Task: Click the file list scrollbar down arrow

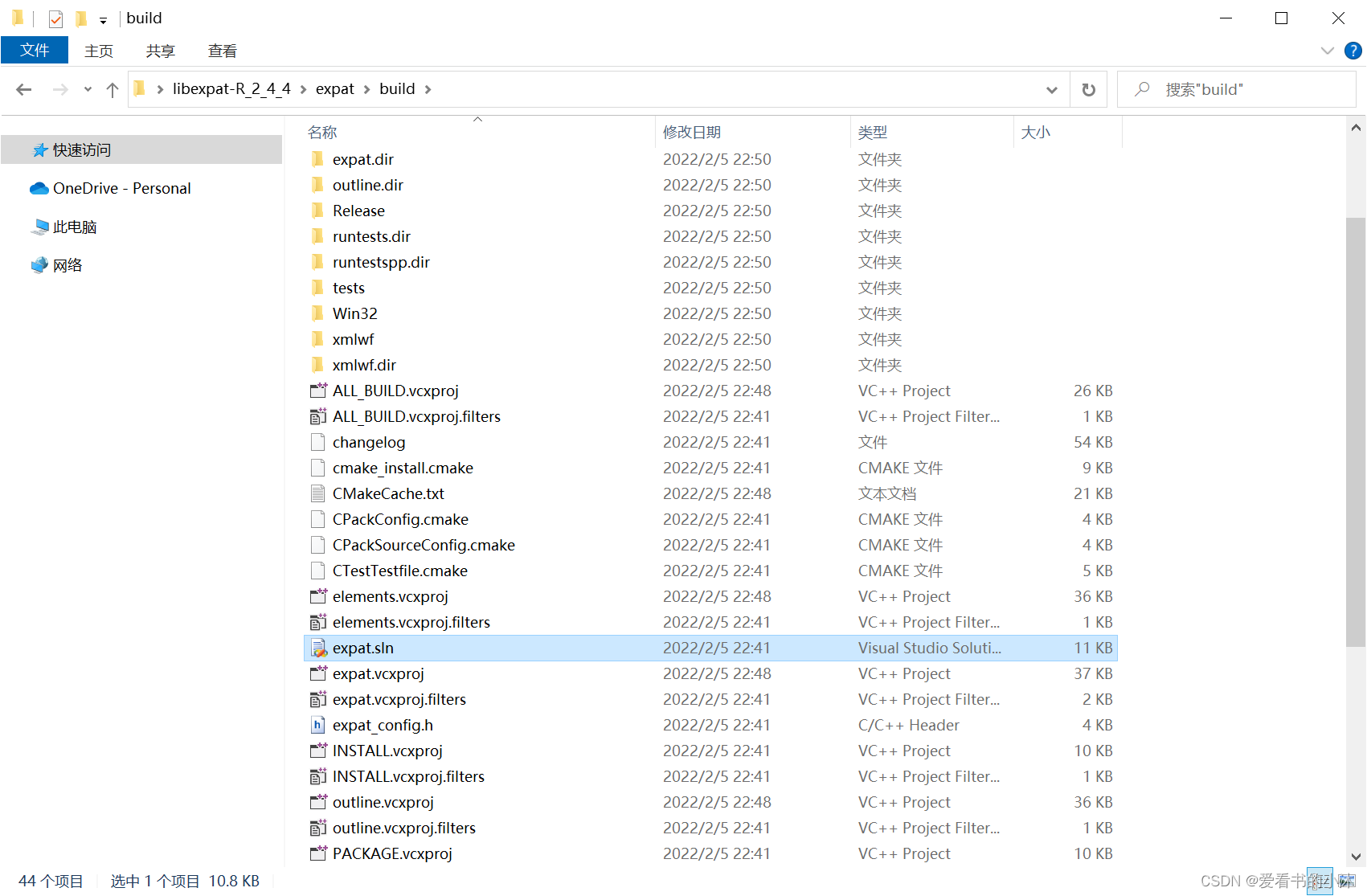Action: point(1356,857)
